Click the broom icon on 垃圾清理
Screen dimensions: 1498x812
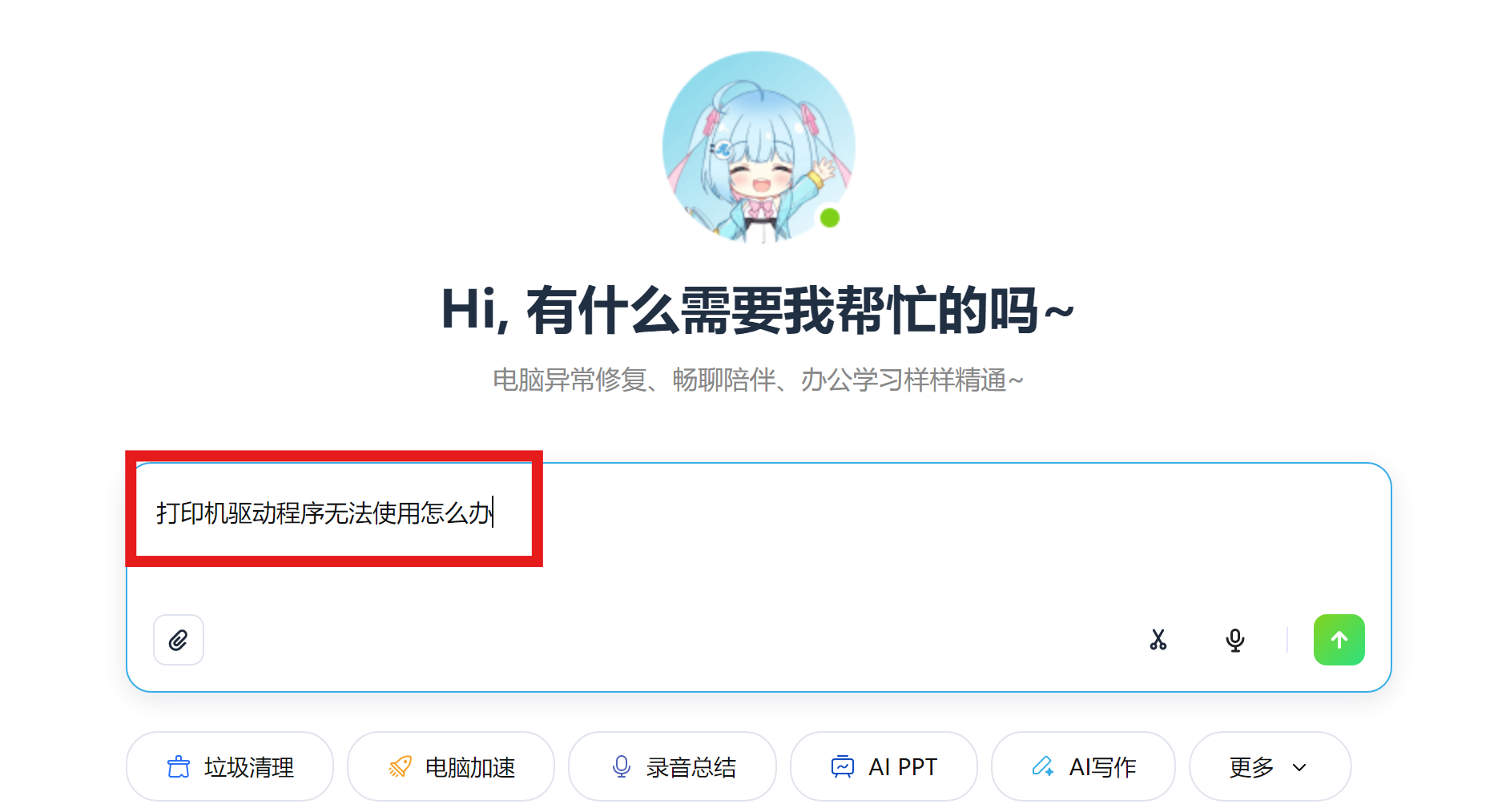(x=179, y=766)
